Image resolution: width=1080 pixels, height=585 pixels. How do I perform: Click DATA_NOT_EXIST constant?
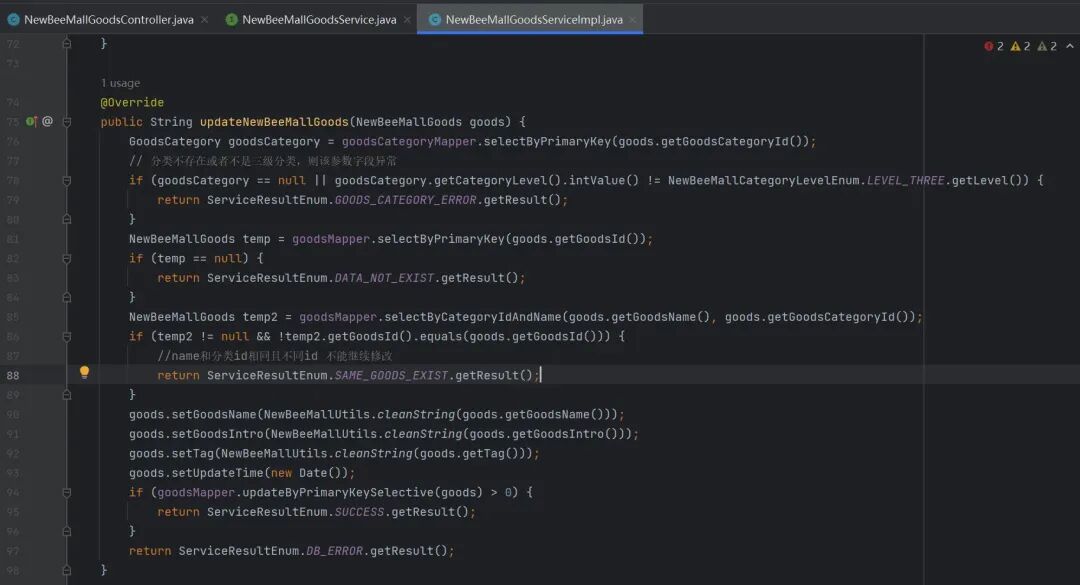tap(384, 278)
